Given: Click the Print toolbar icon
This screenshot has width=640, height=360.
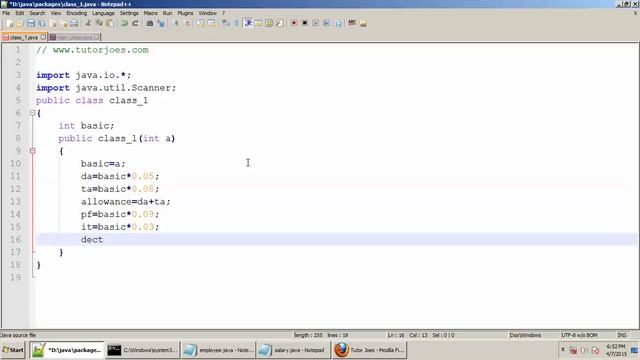Looking at the screenshot, I should click(x=74, y=23).
